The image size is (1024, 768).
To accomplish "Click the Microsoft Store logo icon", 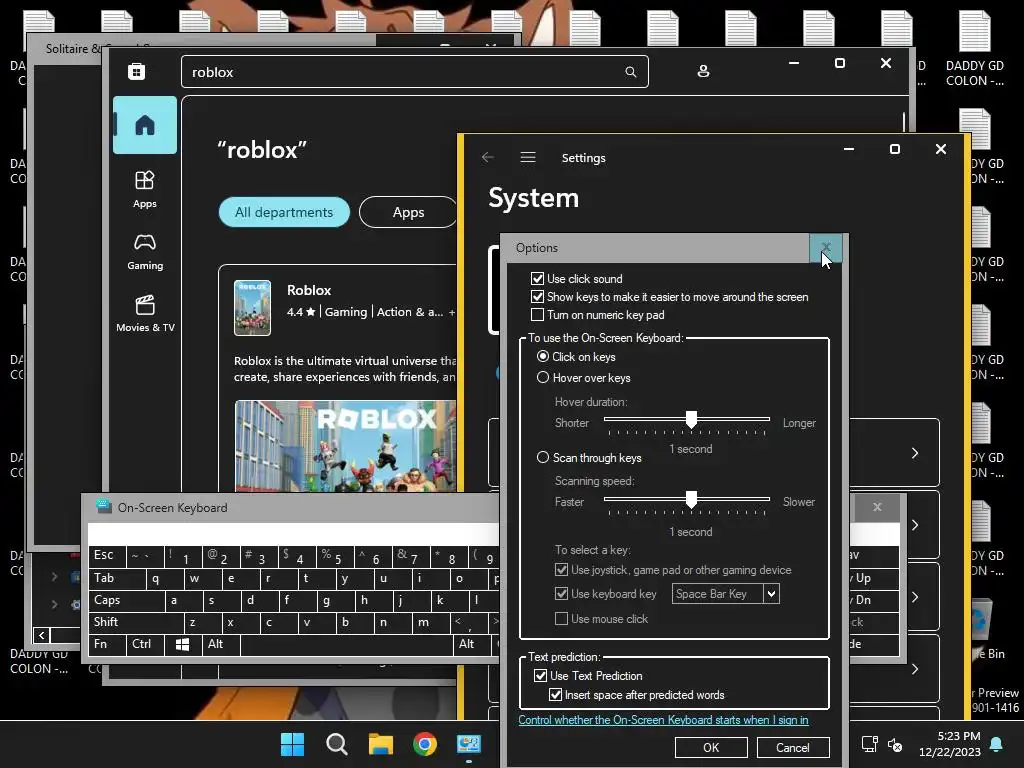I will coord(136,71).
